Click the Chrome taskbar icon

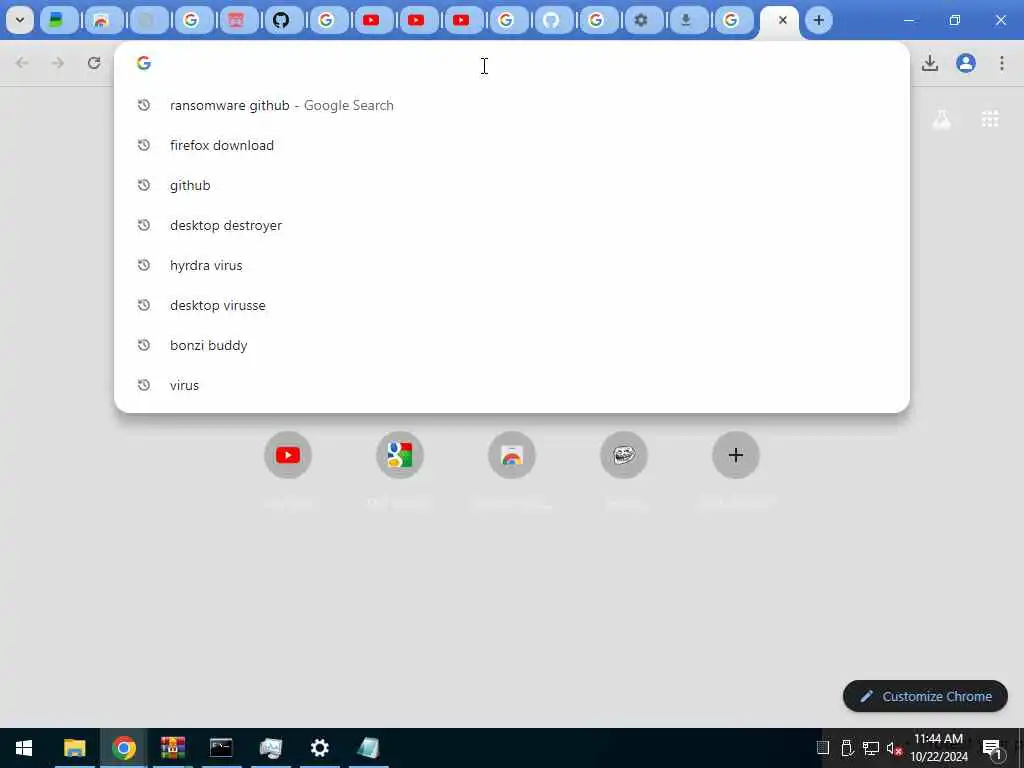coord(123,748)
